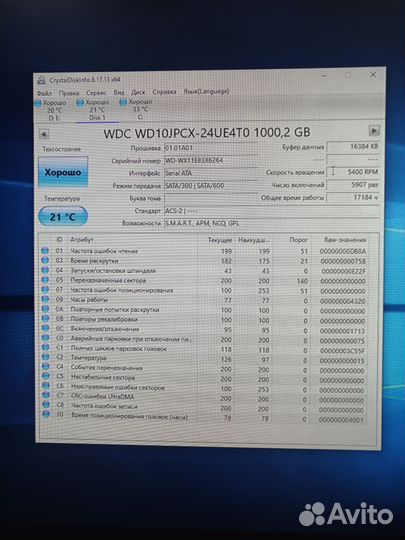Screen dimensions: 405x540
Task: Click the 5400 RPM rotation speed value
Action: tap(353, 172)
